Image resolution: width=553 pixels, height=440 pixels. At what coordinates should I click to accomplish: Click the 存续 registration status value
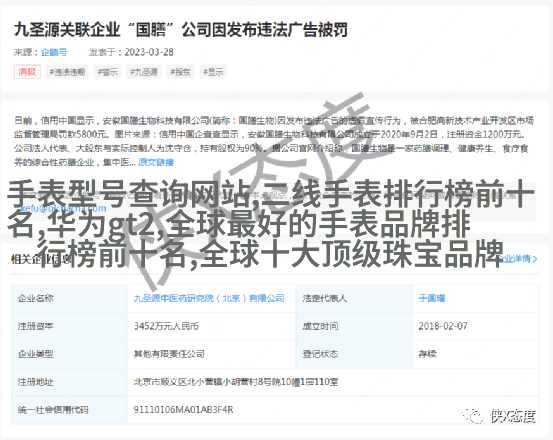click(x=427, y=354)
